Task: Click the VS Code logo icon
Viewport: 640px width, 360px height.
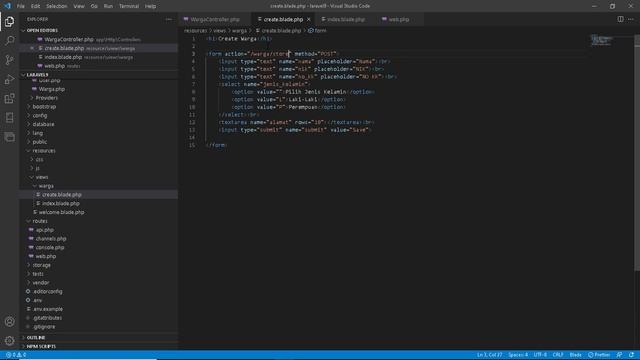Action: click(x=7, y=6)
